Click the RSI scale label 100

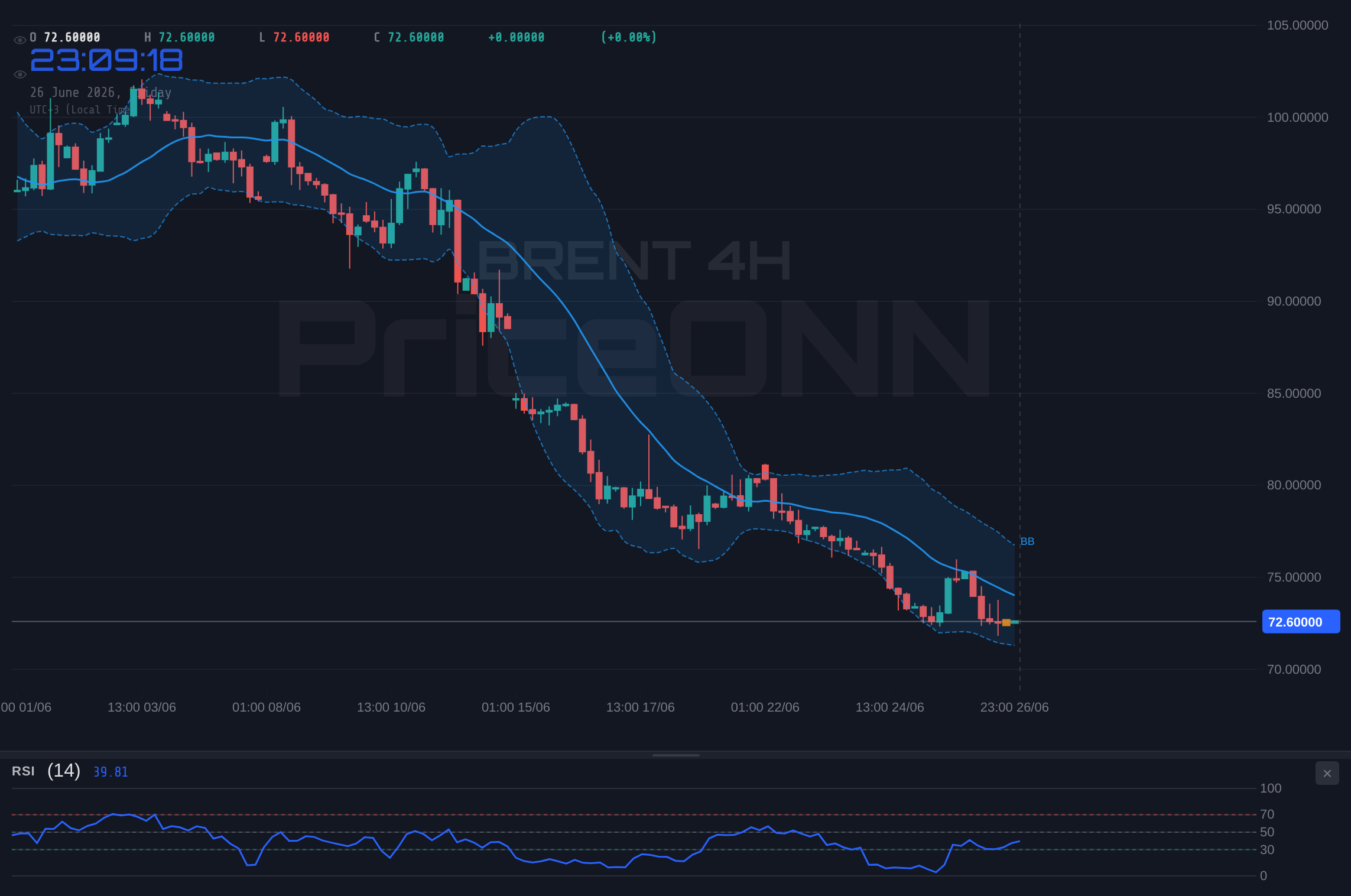coord(1271,788)
